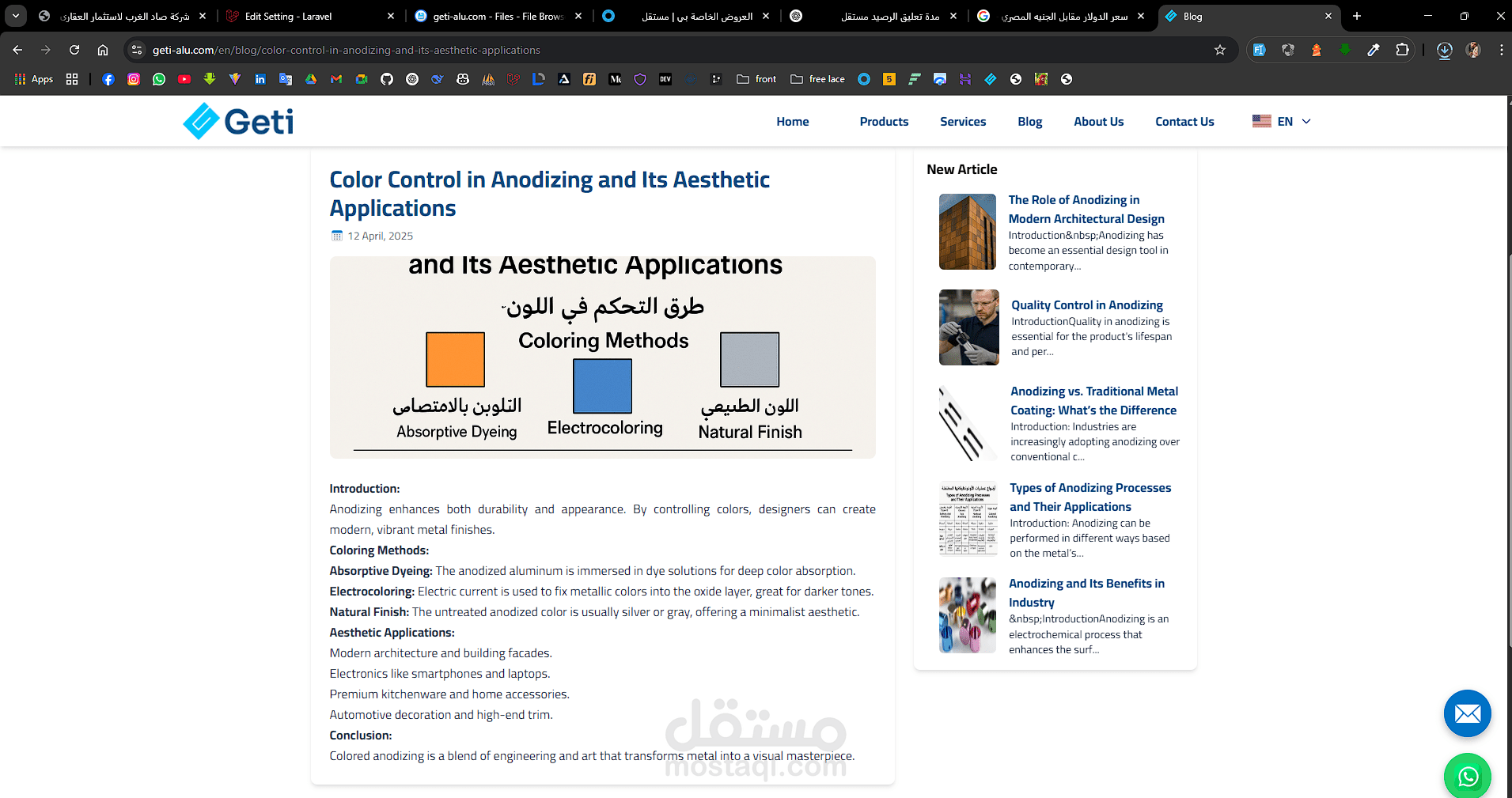Open Products in site navigation
This screenshot has height=798, width=1512.
click(x=884, y=122)
